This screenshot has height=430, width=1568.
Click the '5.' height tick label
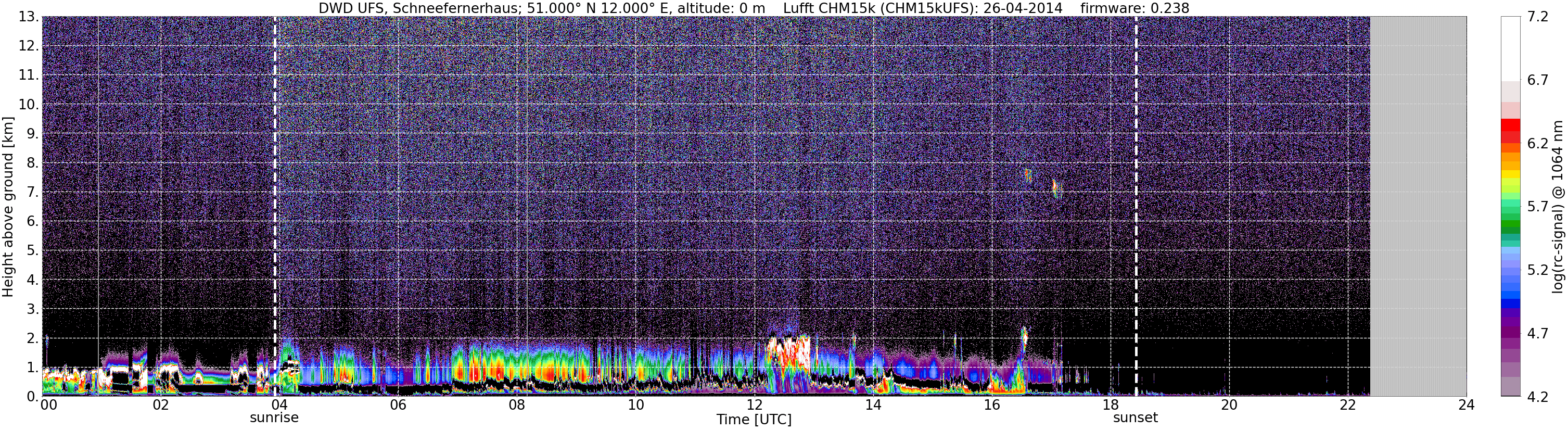(32, 251)
